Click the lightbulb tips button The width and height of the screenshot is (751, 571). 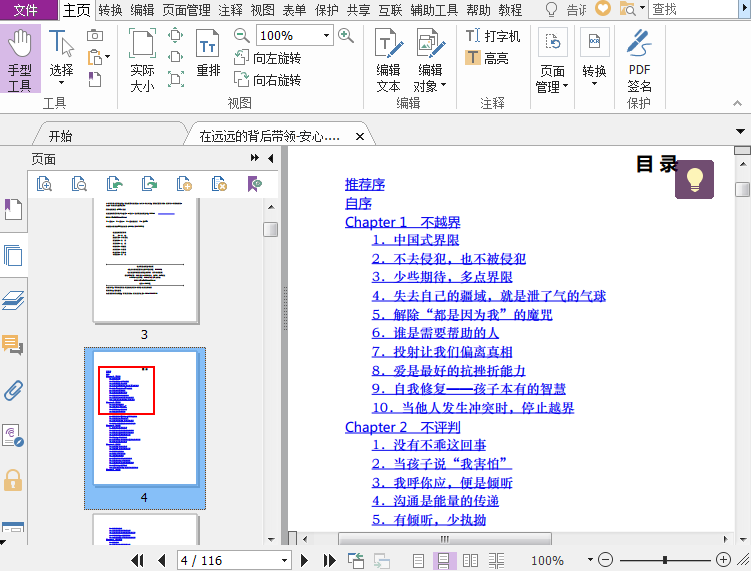pyautogui.click(x=694, y=179)
